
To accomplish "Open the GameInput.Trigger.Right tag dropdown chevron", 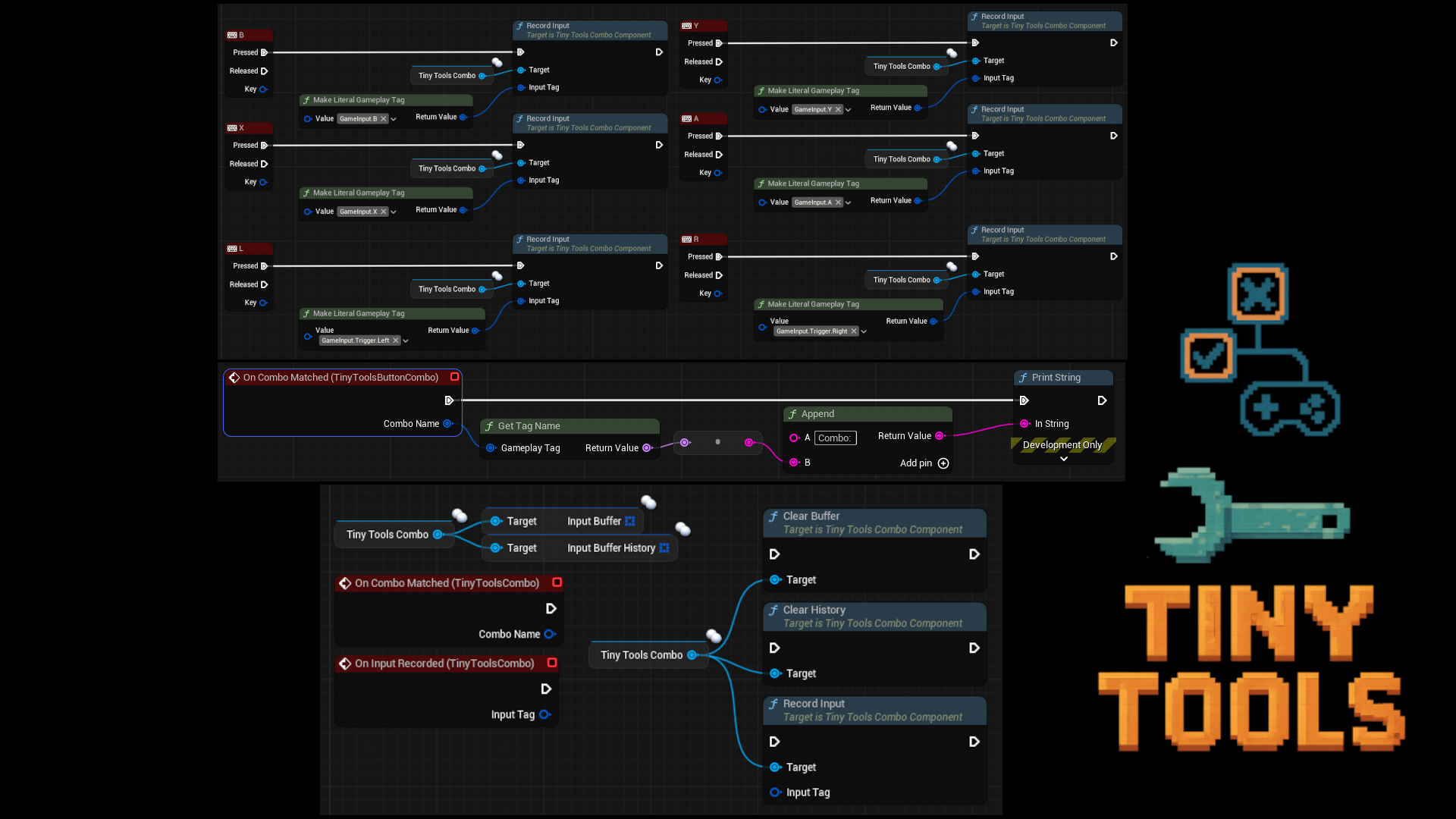I will (864, 331).
